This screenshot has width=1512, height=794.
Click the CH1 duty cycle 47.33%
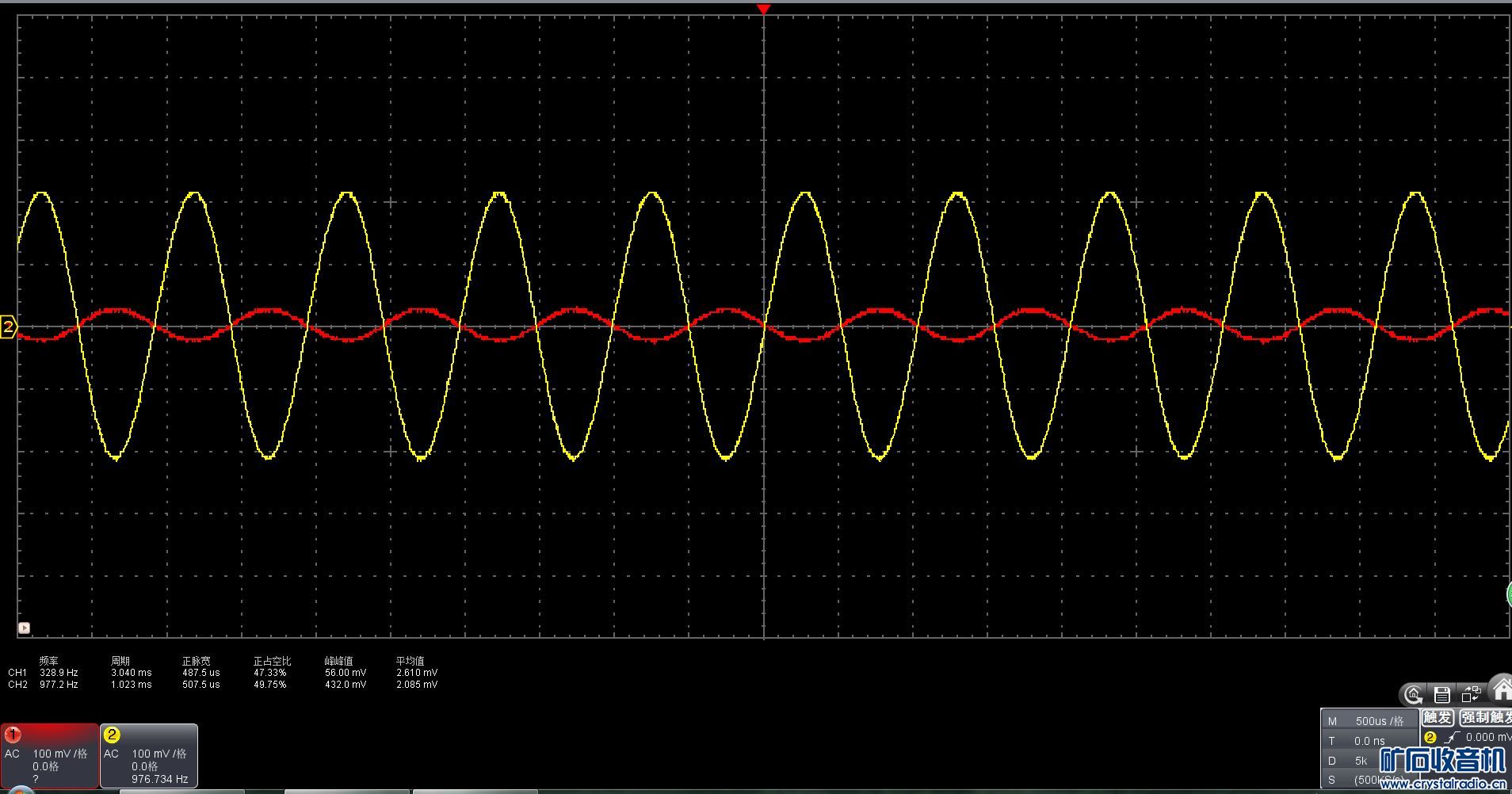point(270,673)
